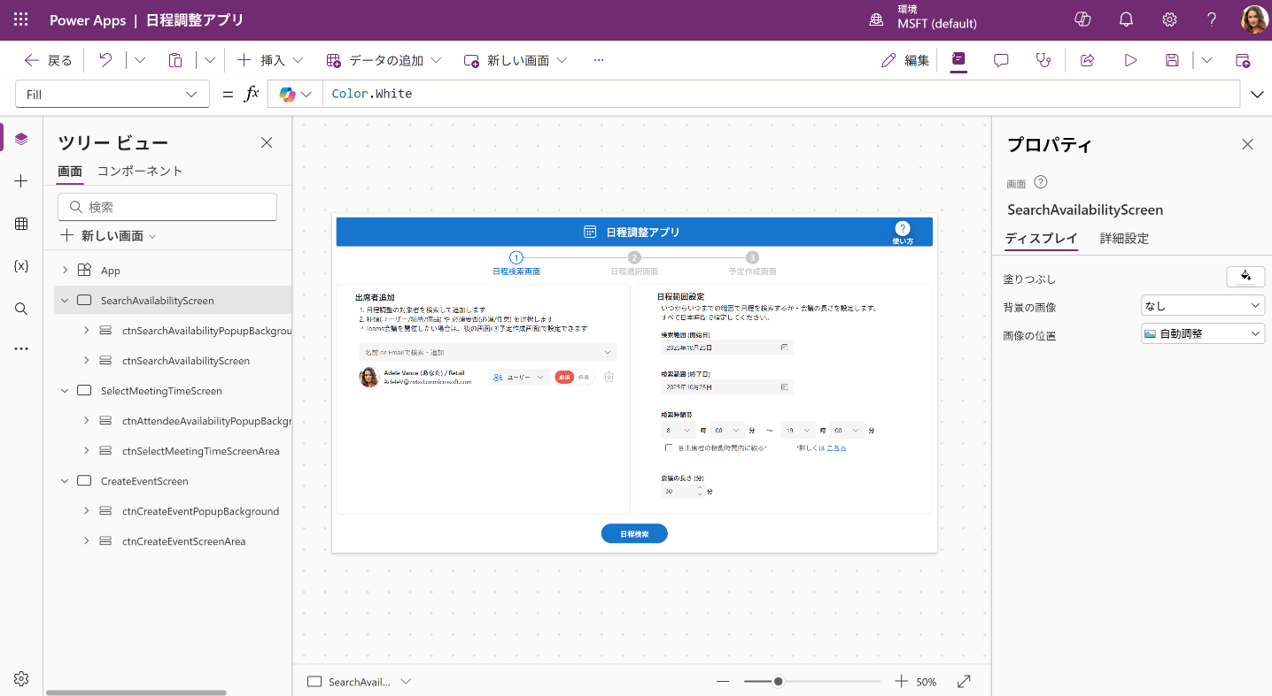
Task: Open the App checker stethoscope icon
Action: pos(1044,61)
